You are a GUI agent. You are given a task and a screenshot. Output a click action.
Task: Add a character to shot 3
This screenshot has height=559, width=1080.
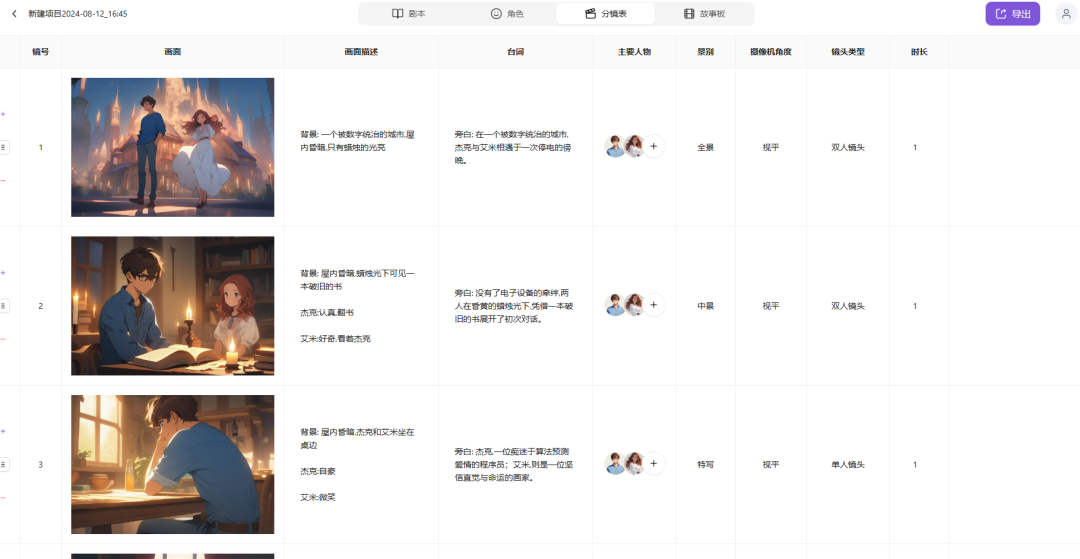(x=654, y=463)
